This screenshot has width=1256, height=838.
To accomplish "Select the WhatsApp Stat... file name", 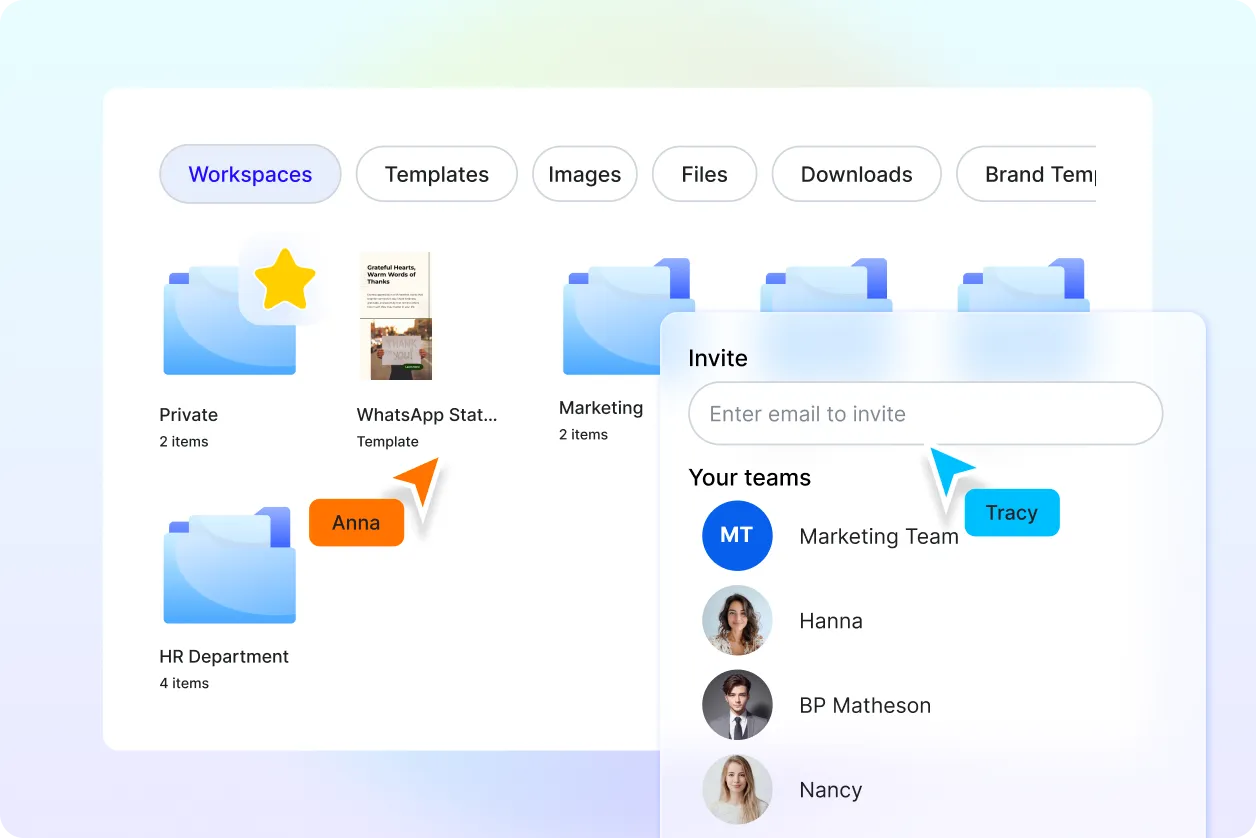I will click(x=427, y=415).
